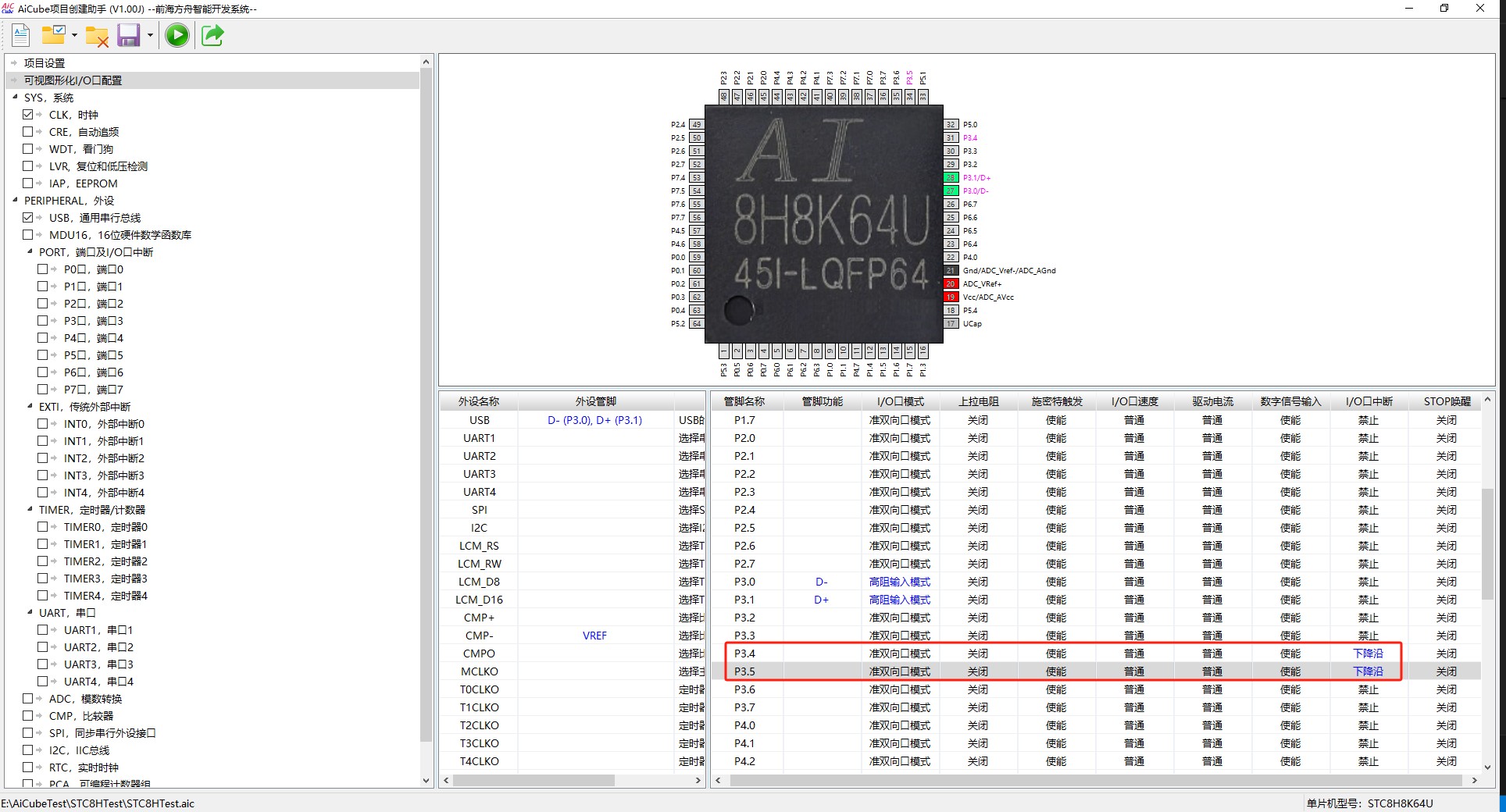This screenshot has height=812, width=1506.
Task: Open project using the folder icon
Action: click(x=53, y=35)
